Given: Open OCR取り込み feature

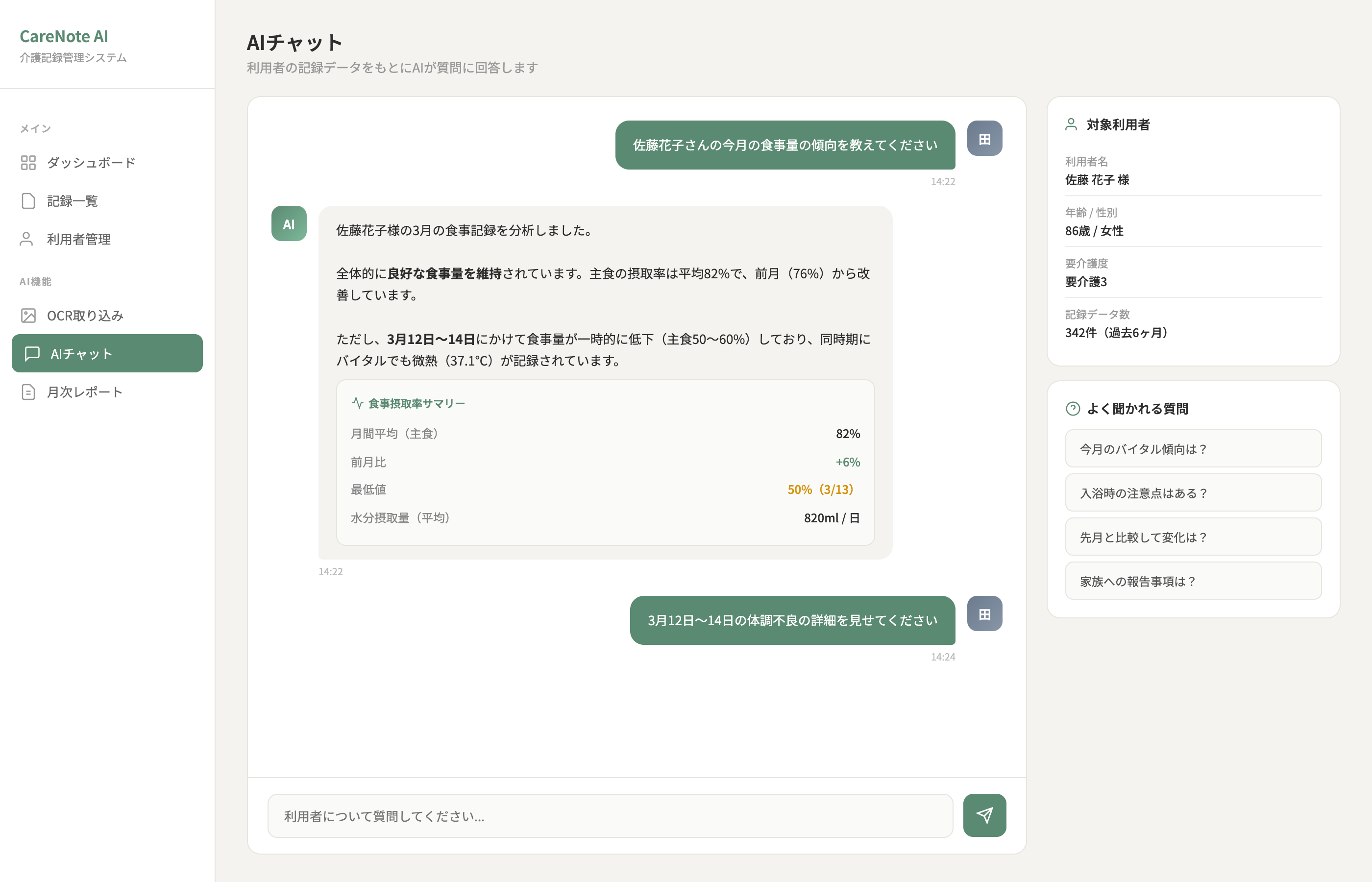Looking at the screenshot, I should coord(107,316).
